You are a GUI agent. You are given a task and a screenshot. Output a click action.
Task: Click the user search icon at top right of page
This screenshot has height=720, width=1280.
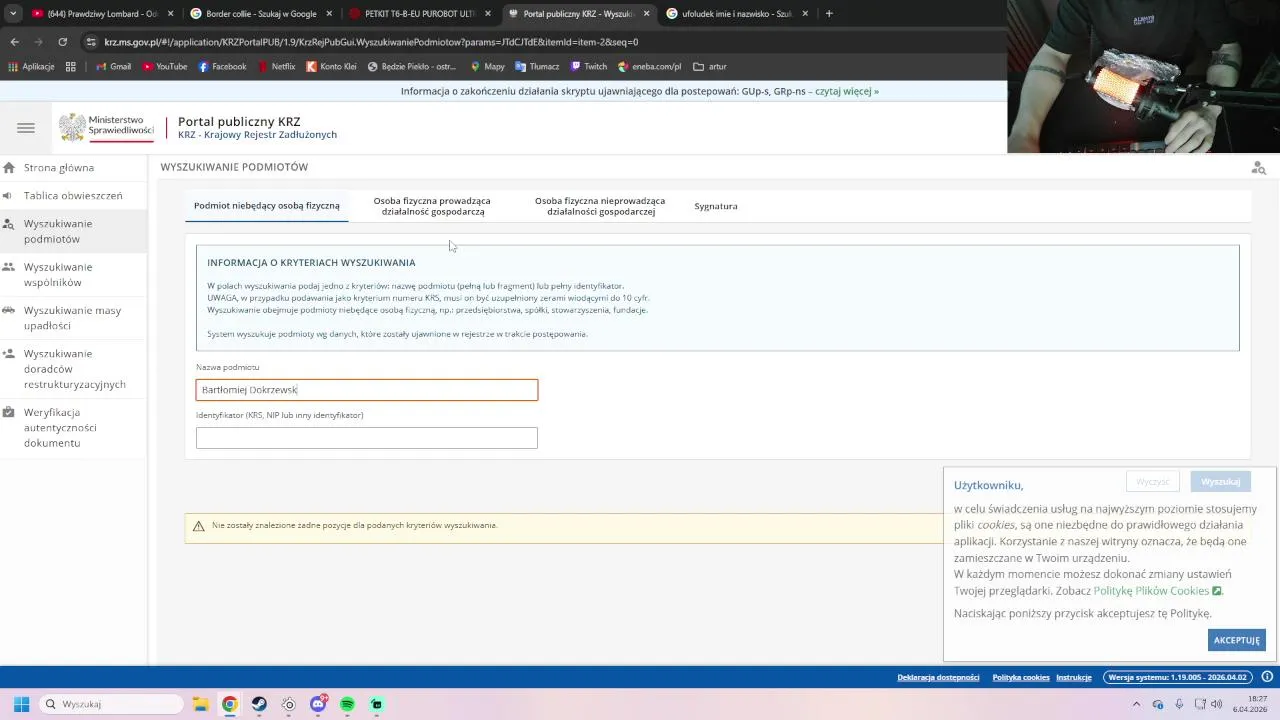(x=1258, y=168)
